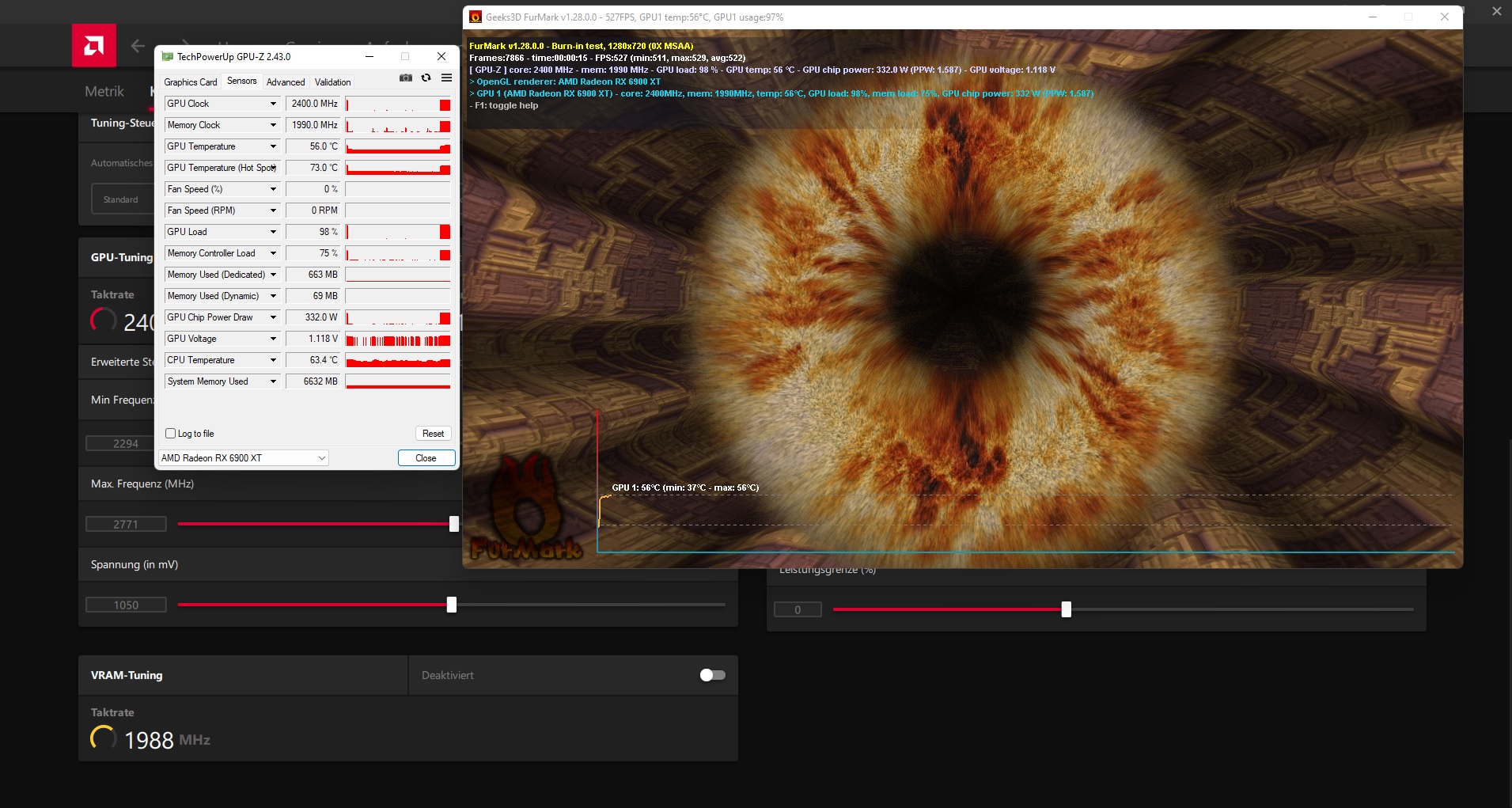Switch to Advanced tab in GPU-Z
This screenshot has width=1512, height=808.
[x=286, y=82]
